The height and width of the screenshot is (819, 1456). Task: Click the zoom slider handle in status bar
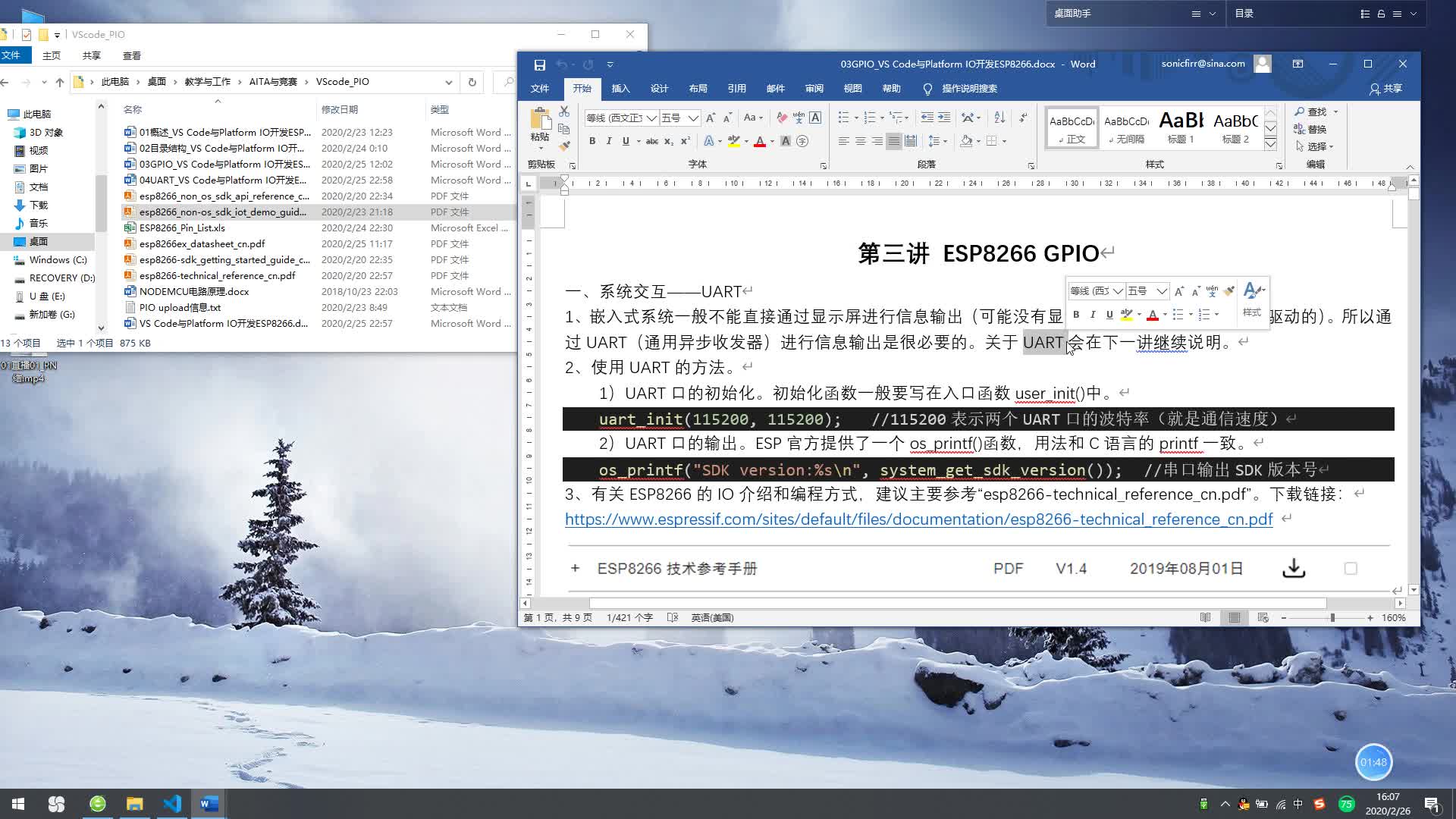(x=1332, y=618)
